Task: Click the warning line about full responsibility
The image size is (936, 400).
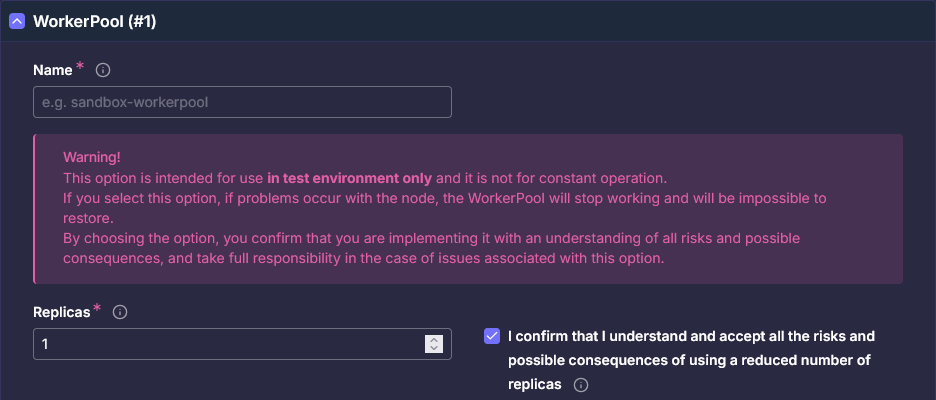Action: tap(362, 258)
